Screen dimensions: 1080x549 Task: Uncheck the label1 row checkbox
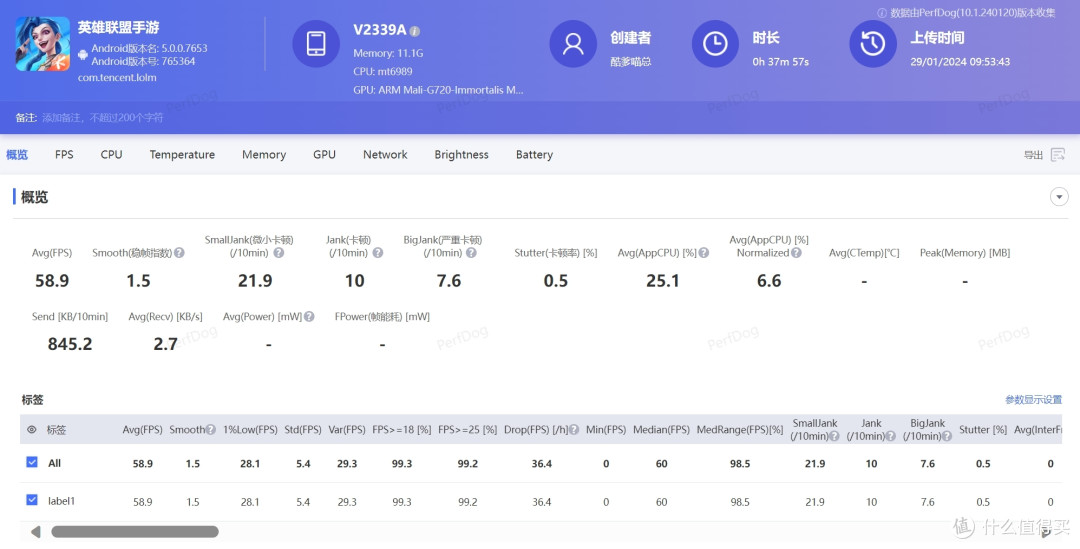tap(32, 500)
